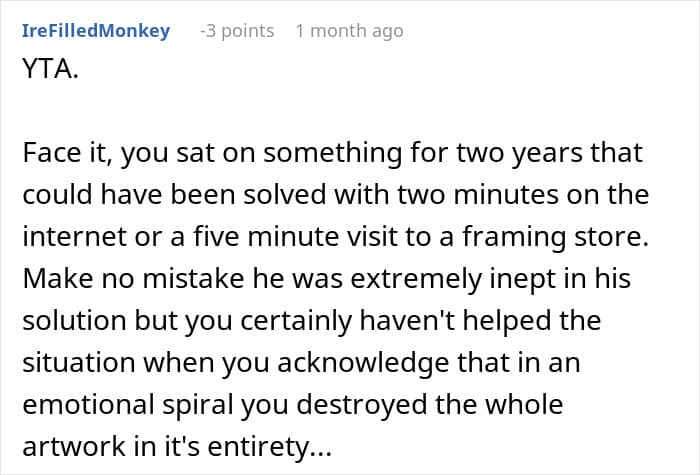The width and height of the screenshot is (700, 475).
Task: Click the phrase 'two minutes' in comment
Action: tap(478, 195)
